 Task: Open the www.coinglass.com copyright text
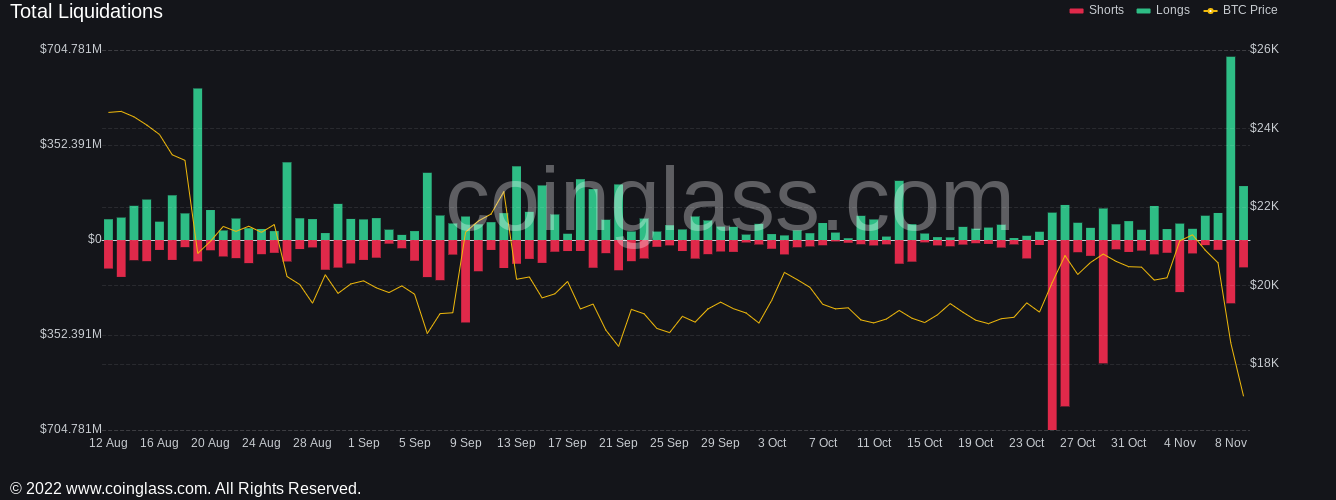pyautogui.click(x=185, y=489)
